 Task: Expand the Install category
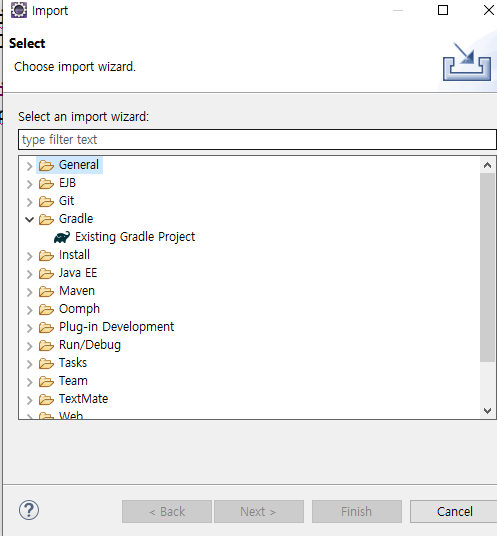pyautogui.click(x=29, y=256)
